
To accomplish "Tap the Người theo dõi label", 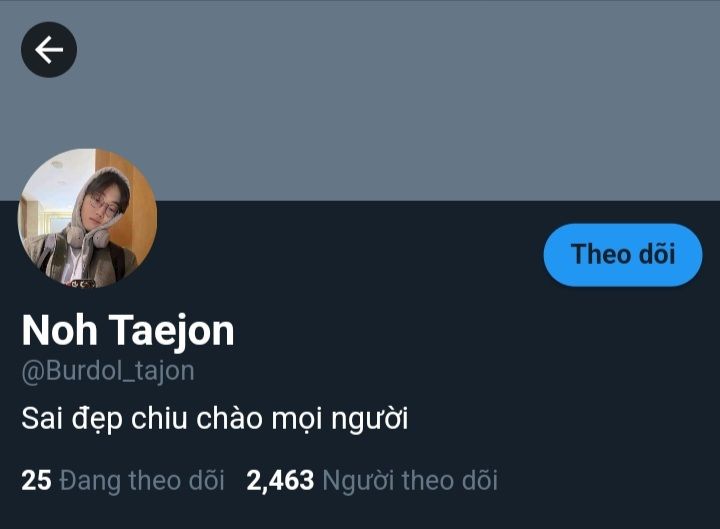I will point(410,480).
